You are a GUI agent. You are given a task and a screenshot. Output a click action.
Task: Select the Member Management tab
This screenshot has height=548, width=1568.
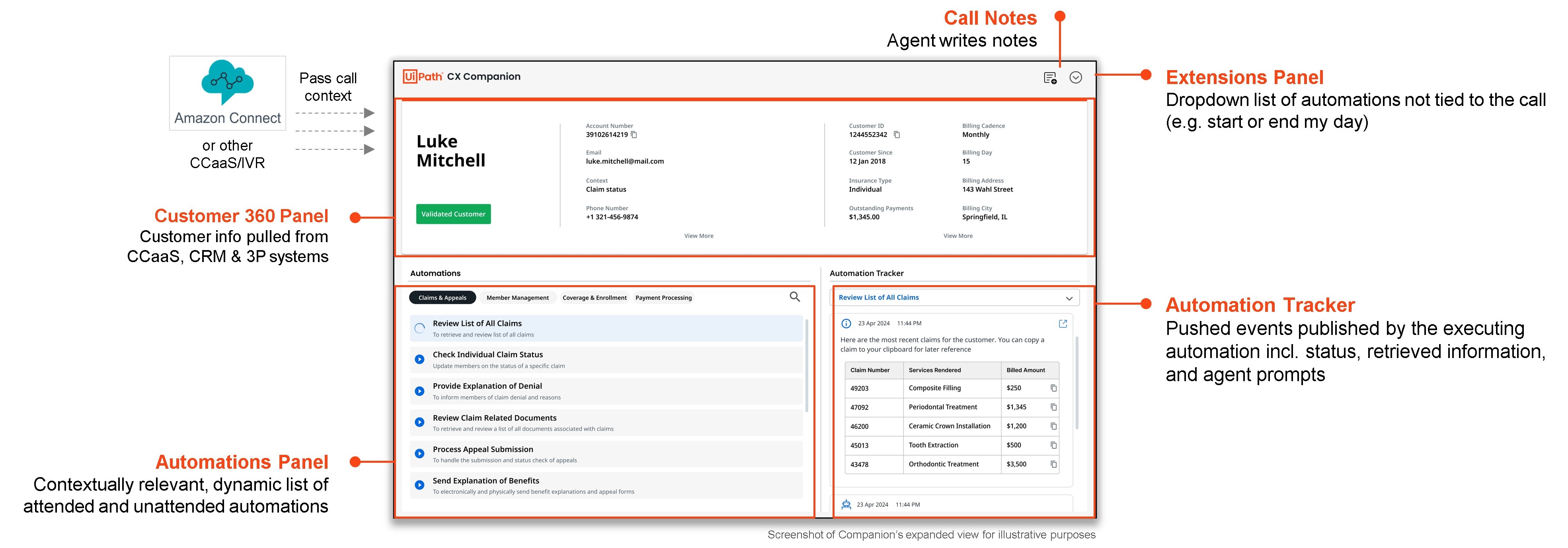[517, 298]
